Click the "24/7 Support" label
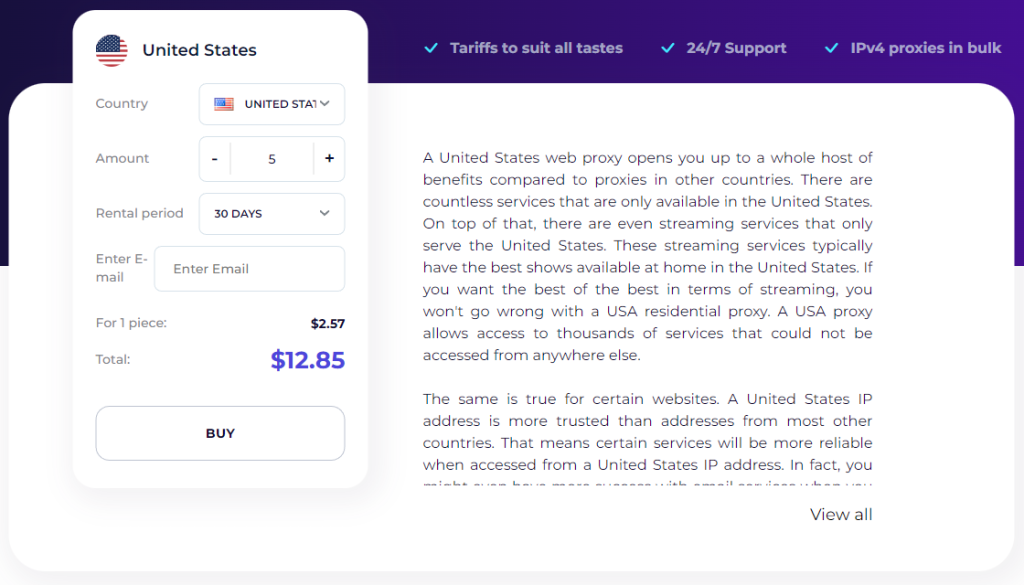The height and width of the screenshot is (585, 1024). click(736, 48)
